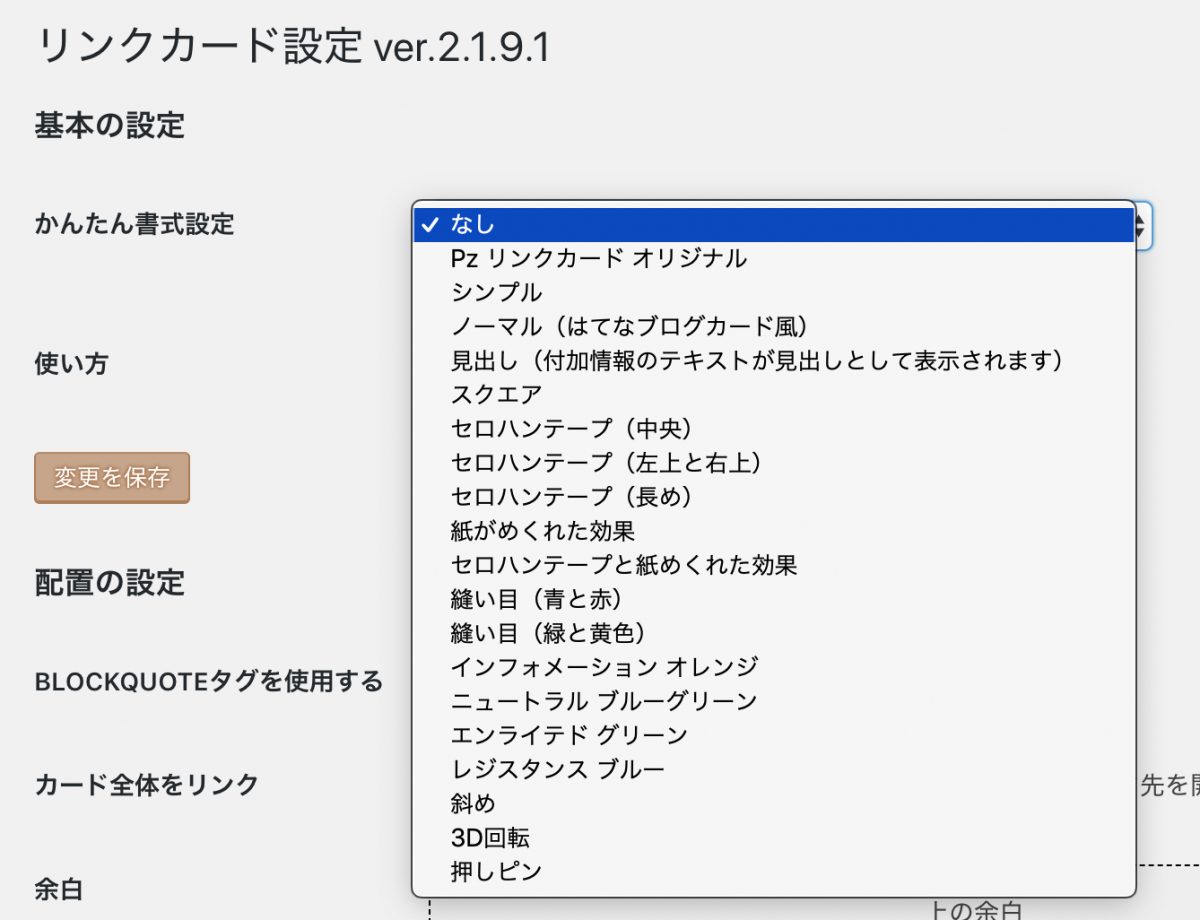Click the 変更を保存 button
The height and width of the screenshot is (920, 1200).
[112, 478]
